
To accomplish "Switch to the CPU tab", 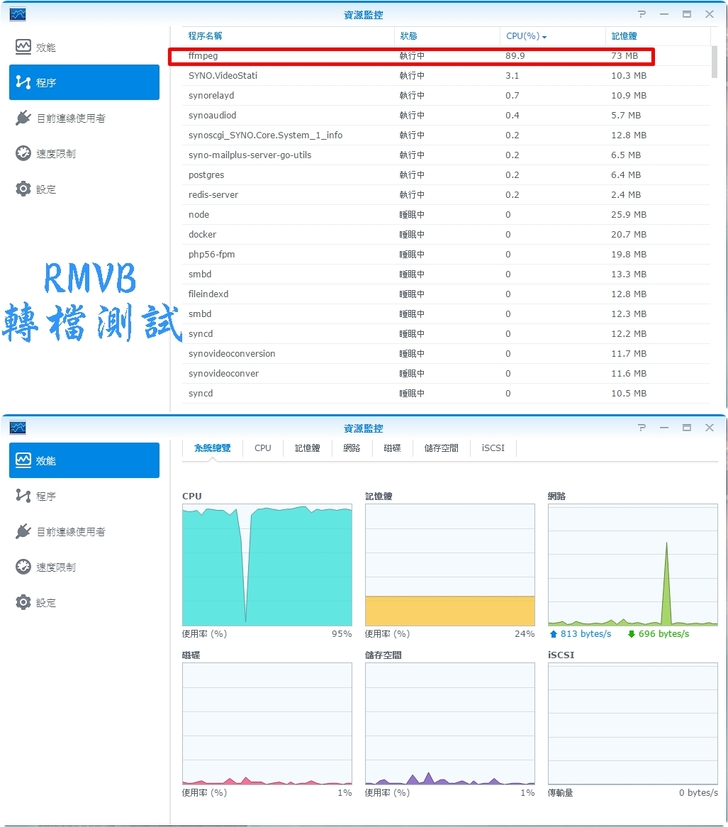I will click(262, 448).
